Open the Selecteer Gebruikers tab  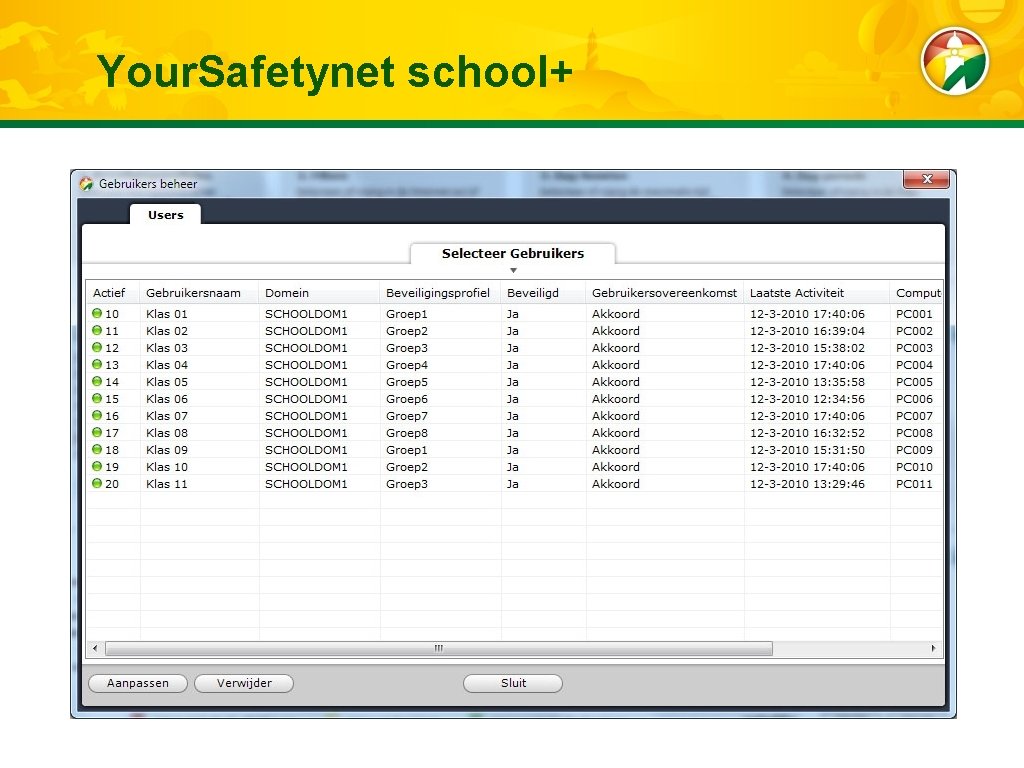coord(513,253)
